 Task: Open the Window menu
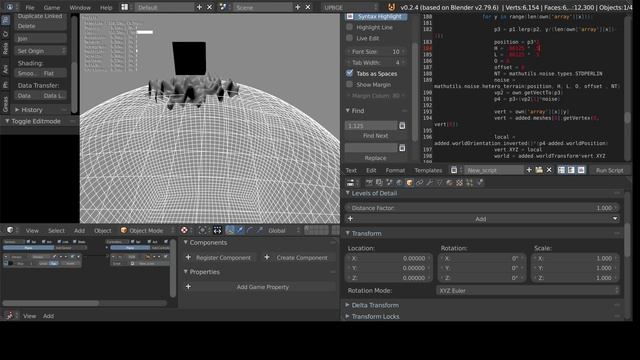(80, 7)
